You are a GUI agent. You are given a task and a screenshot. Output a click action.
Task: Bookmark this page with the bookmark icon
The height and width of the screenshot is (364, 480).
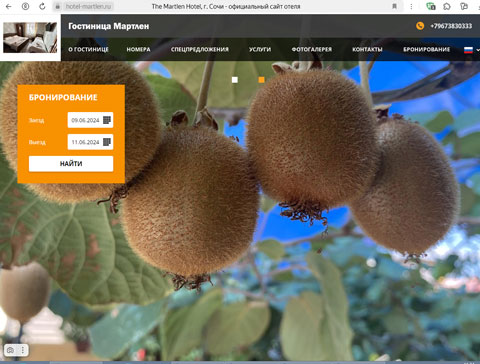394,7
